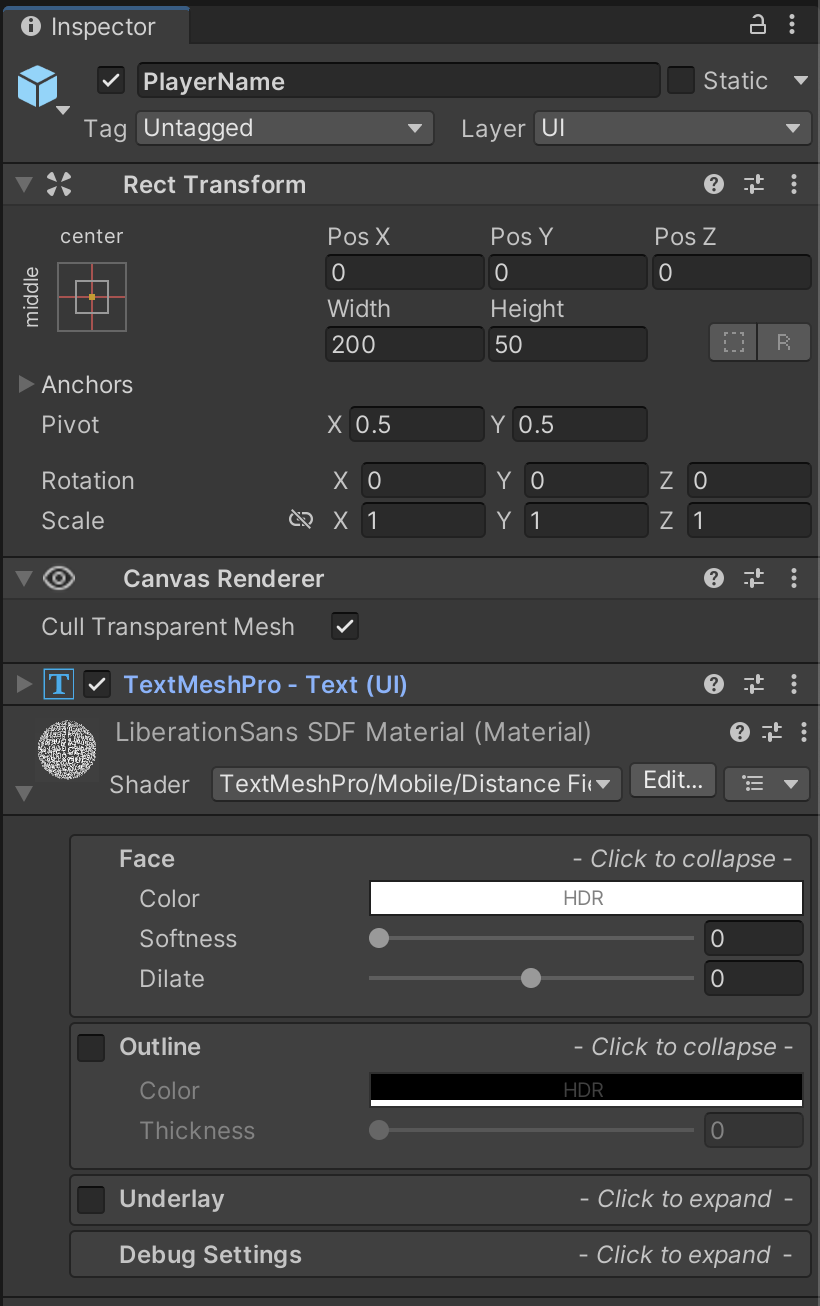Click the constrain proportions link icon beside Scale
820x1306 pixels.
300,520
